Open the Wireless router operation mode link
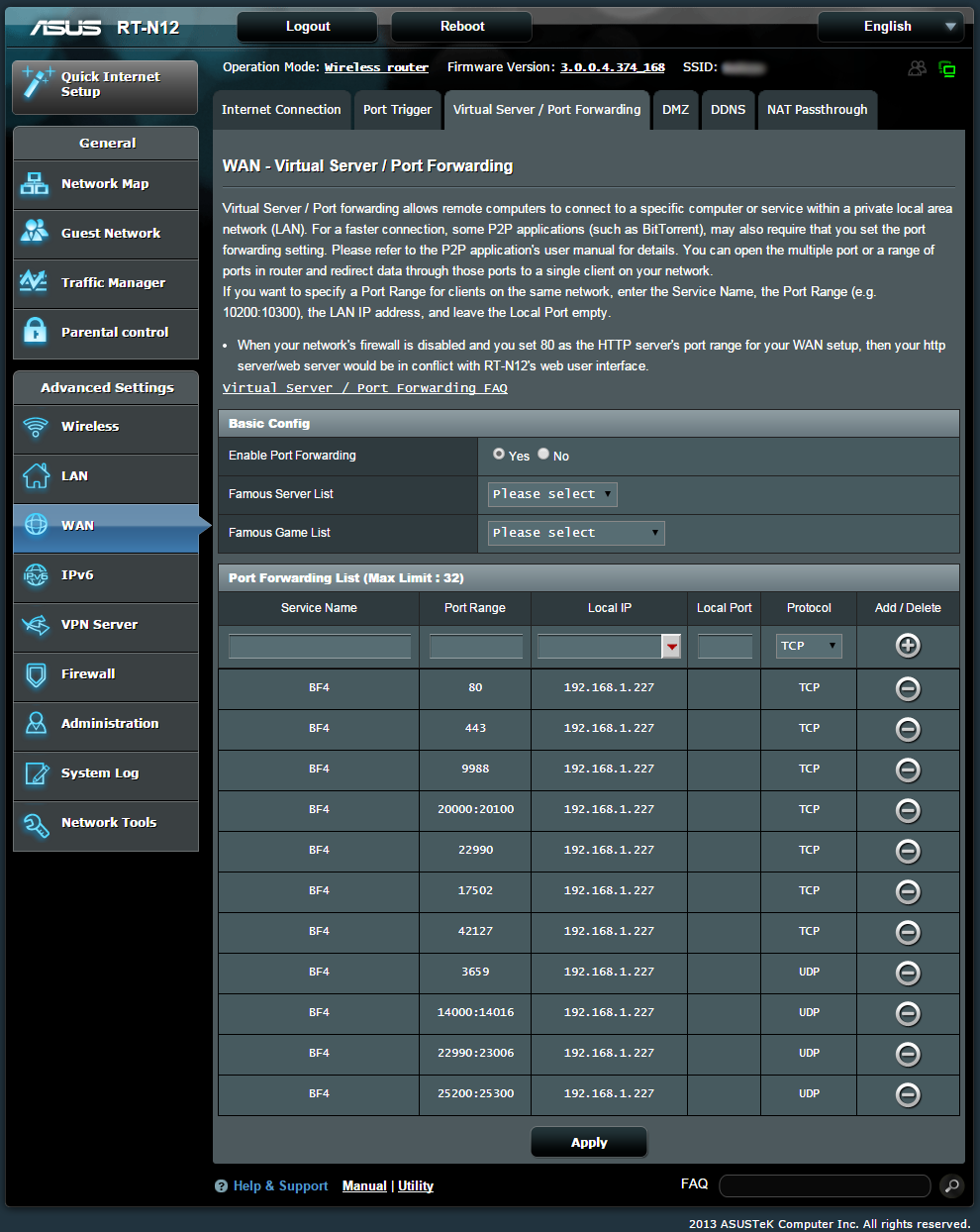 (376, 67)
